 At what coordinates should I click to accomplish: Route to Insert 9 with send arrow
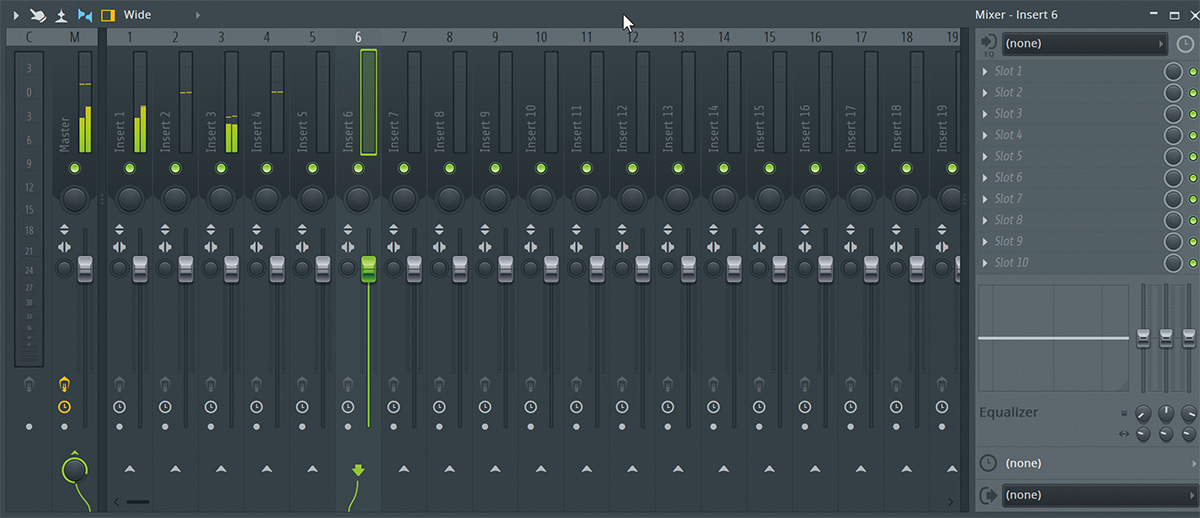click(x=495, y=469)
